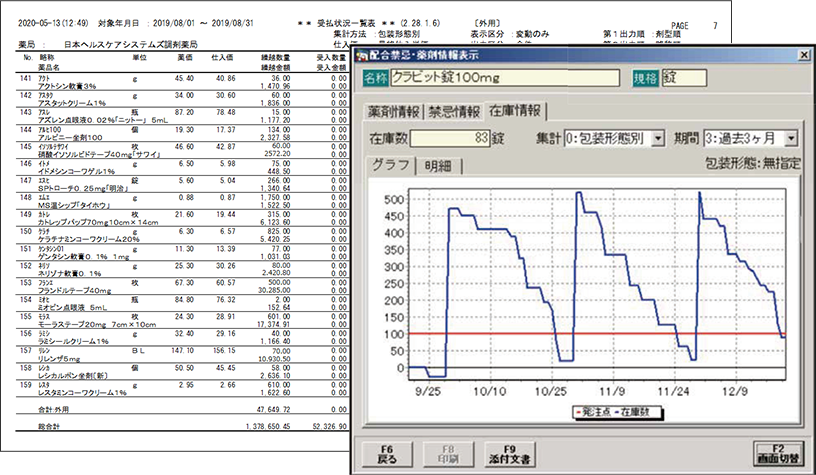Click the 在庫数 legend entry in the chart
Image resolution: width=816 pixels, height=475 pixels.
coord(630,413)
